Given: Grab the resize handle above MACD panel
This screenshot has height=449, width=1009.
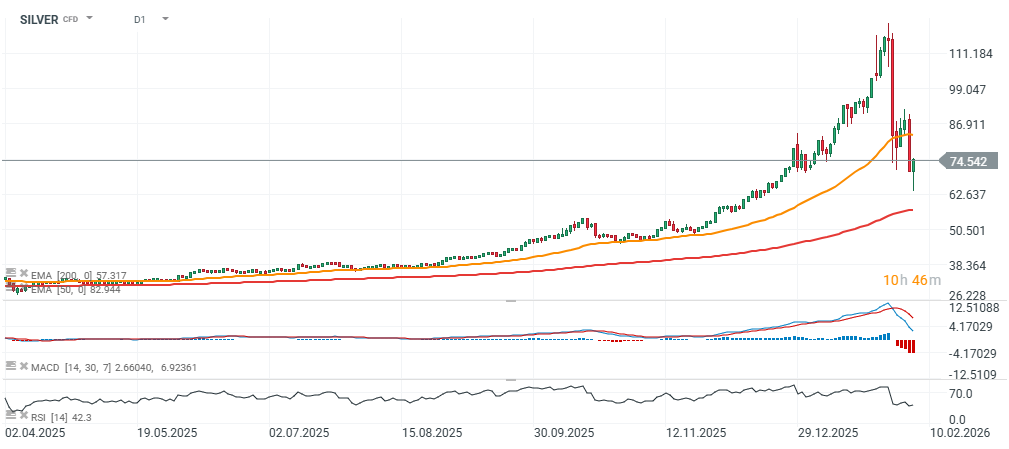Looking at the screenshot, I should click(510, 300).
